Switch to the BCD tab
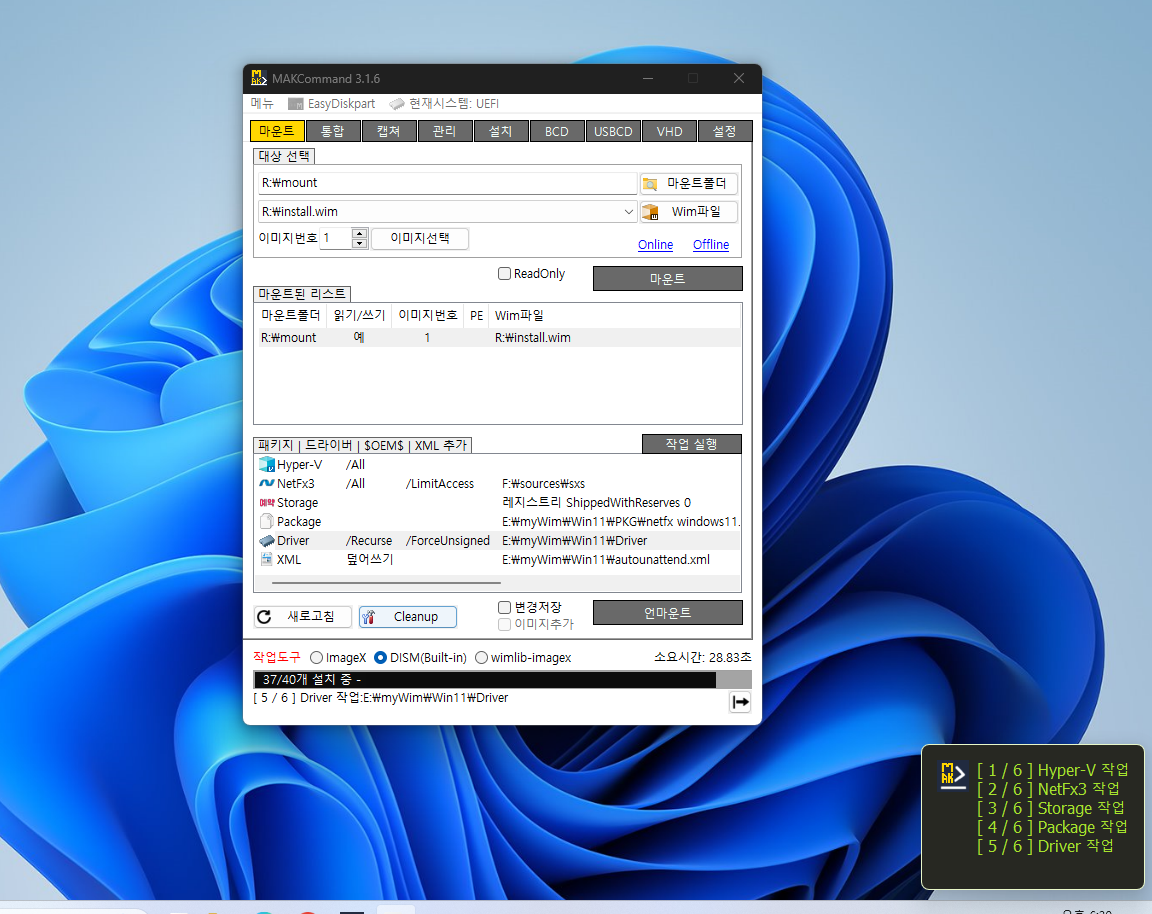The width and height of the screenshot is (1152, 914). point(557,131)
